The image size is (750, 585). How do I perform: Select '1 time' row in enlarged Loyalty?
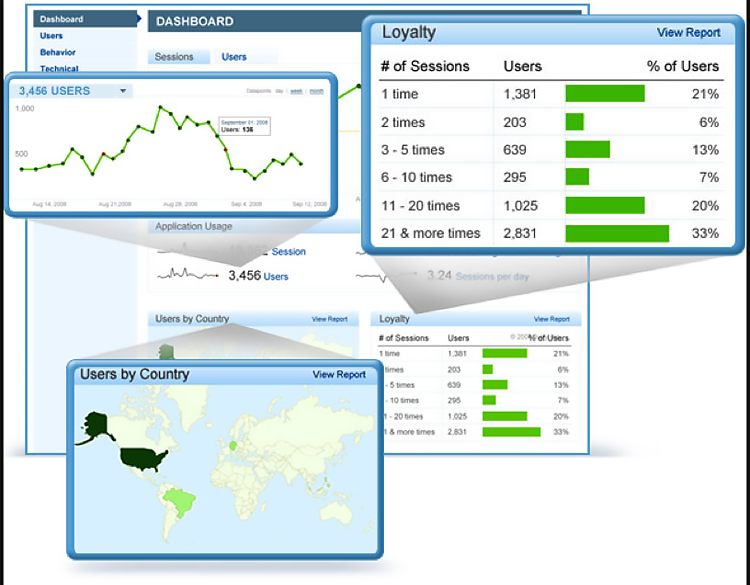pyautogui.click(x=551, y=94)
